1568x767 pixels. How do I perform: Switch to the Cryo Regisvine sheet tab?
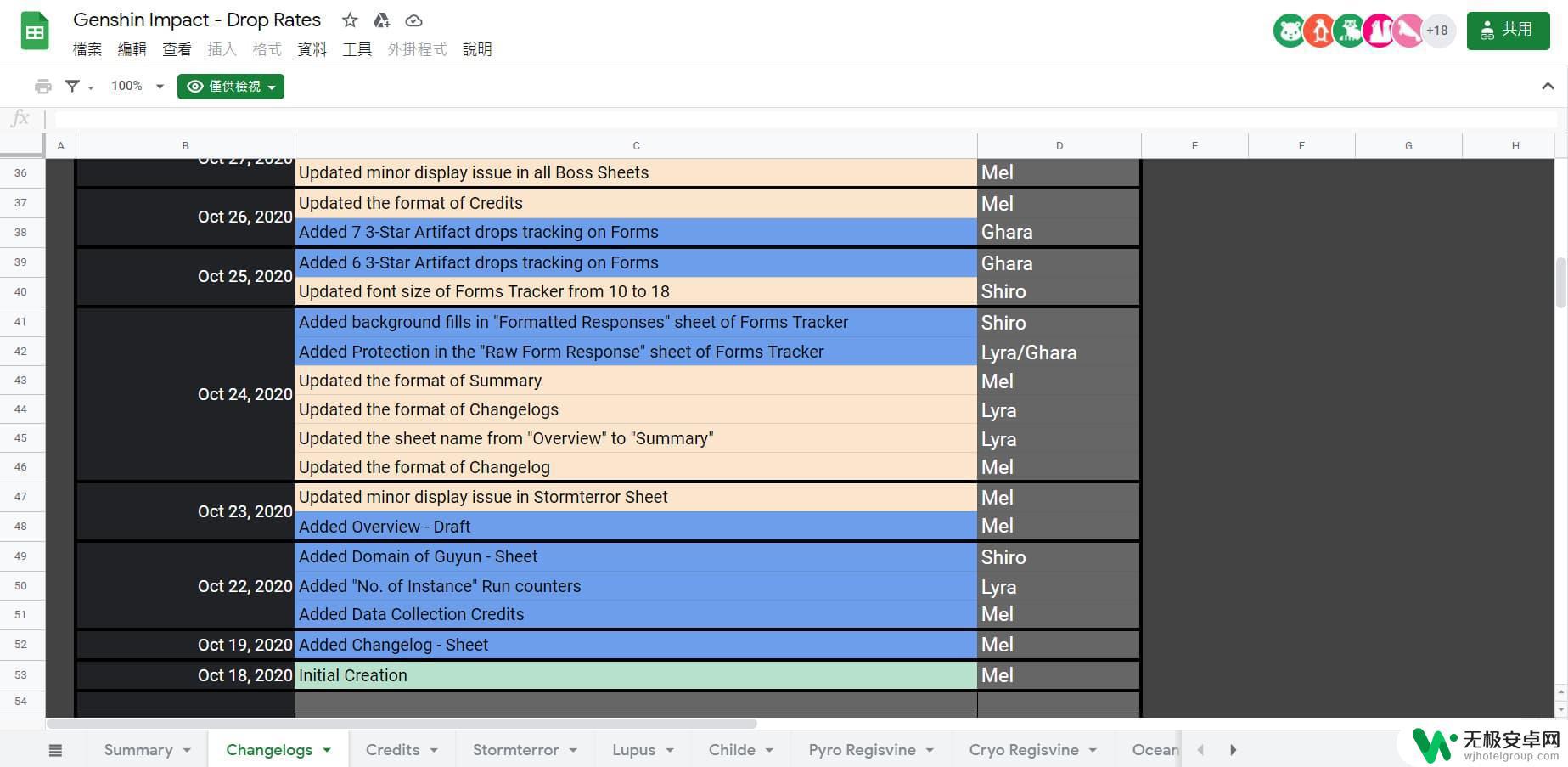click(x=1024, y=750)
